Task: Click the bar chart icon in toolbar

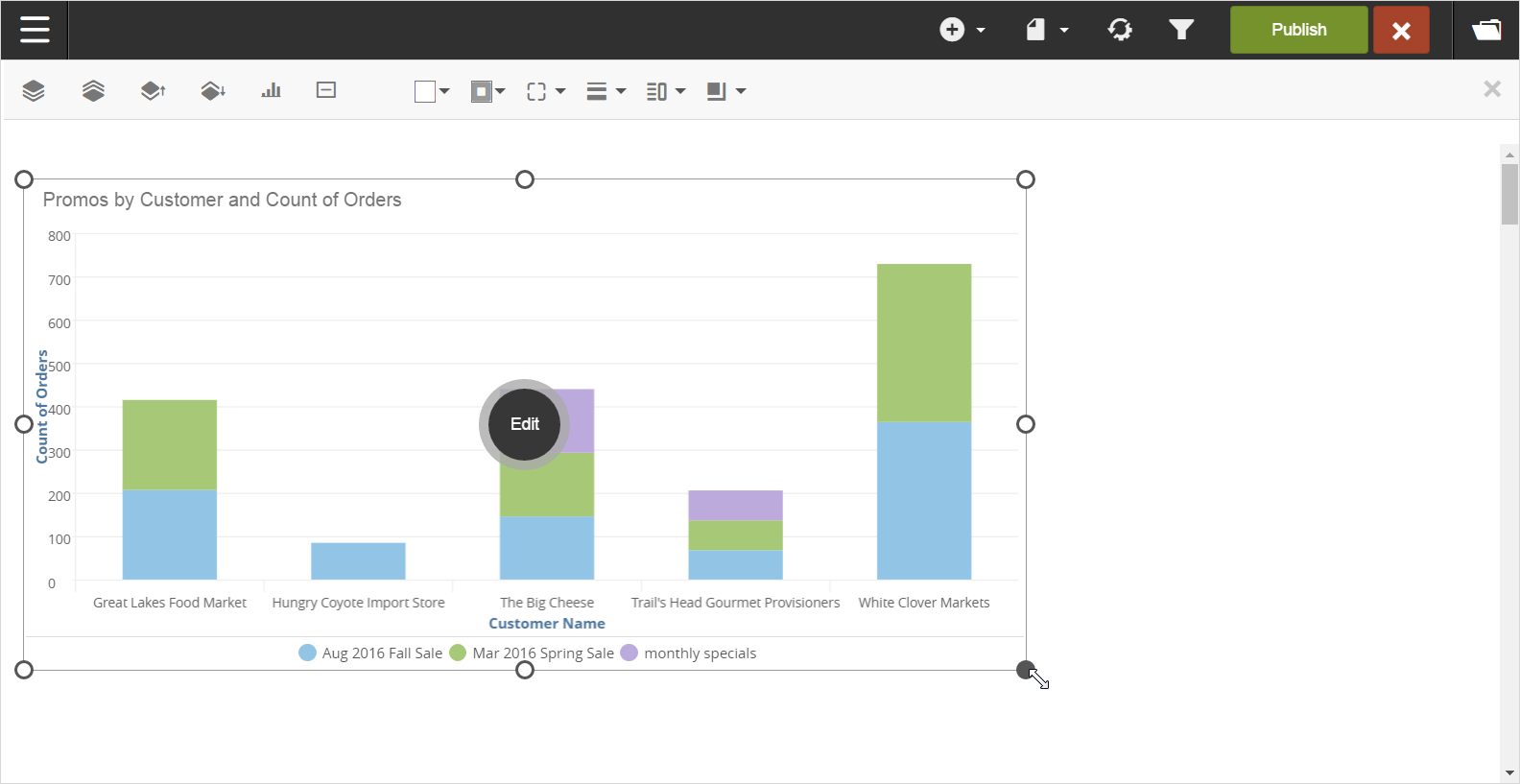Action: [x=271, y=91]
